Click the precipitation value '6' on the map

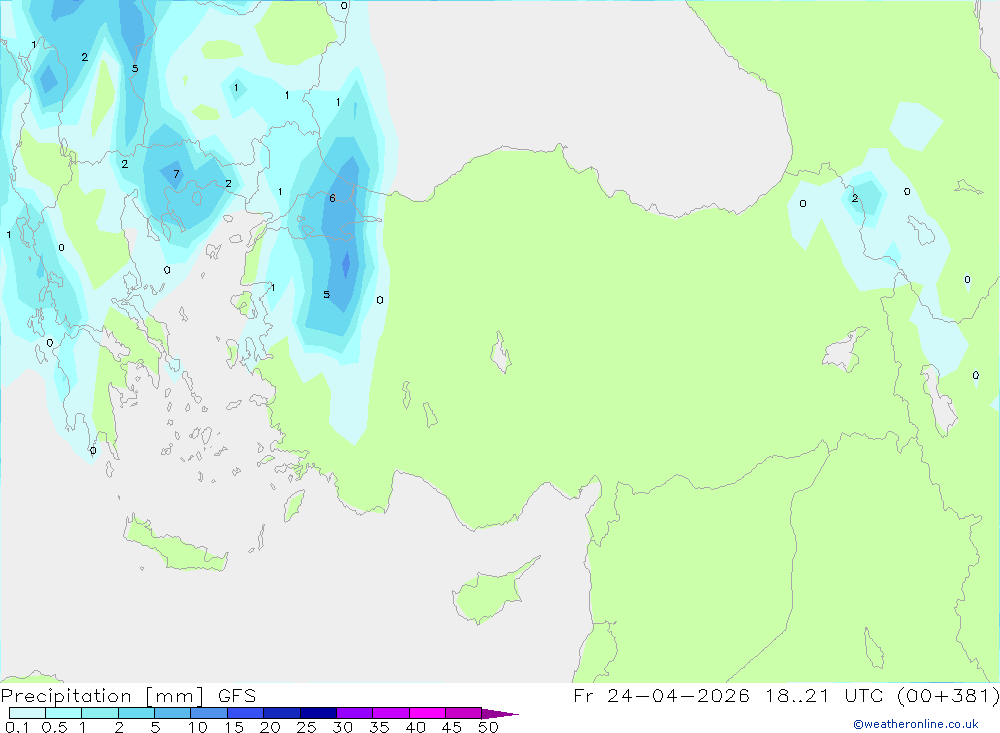332,198
